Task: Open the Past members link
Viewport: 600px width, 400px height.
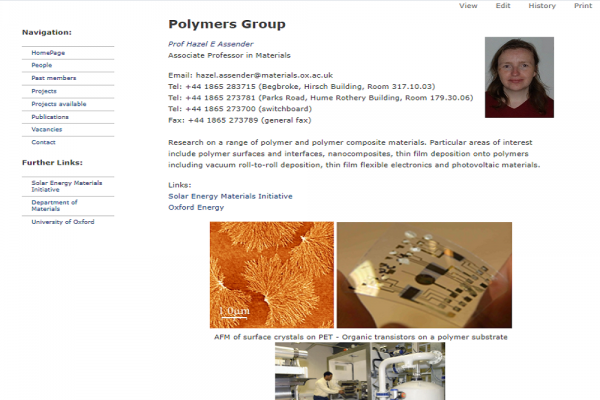Action: click(x=54, y=78)
